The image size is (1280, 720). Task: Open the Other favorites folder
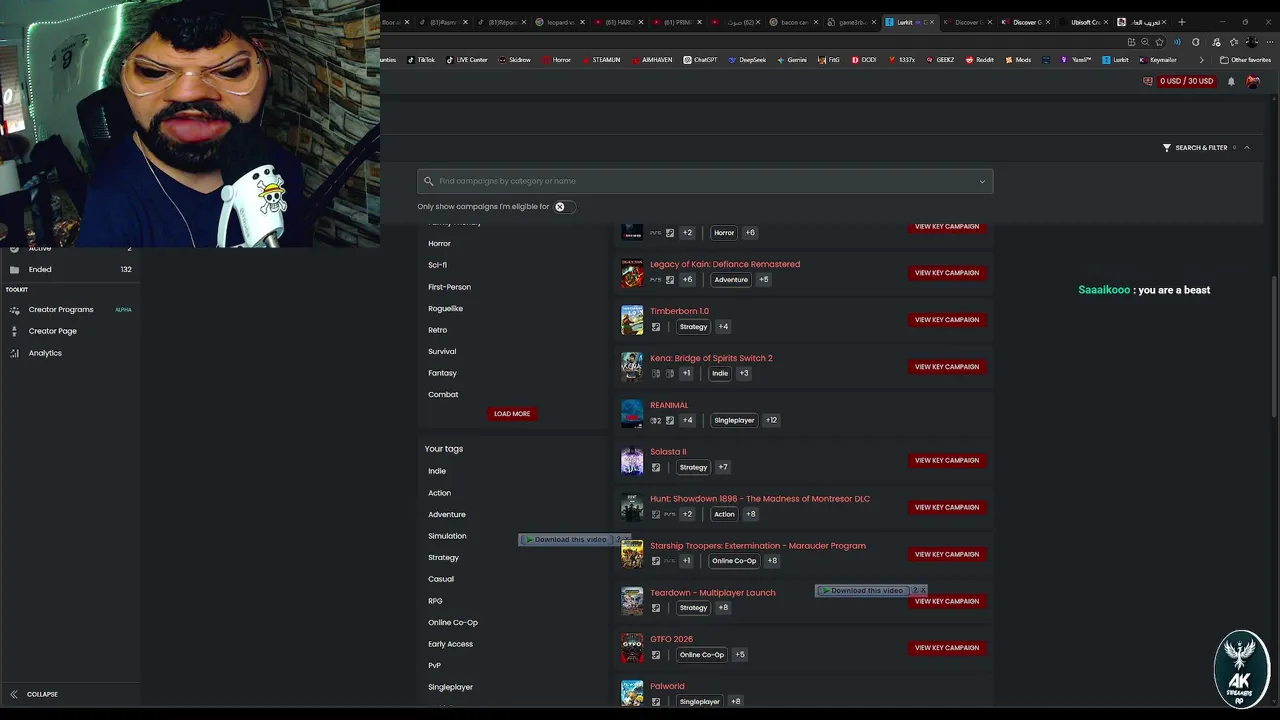[x=1245, y=60]
